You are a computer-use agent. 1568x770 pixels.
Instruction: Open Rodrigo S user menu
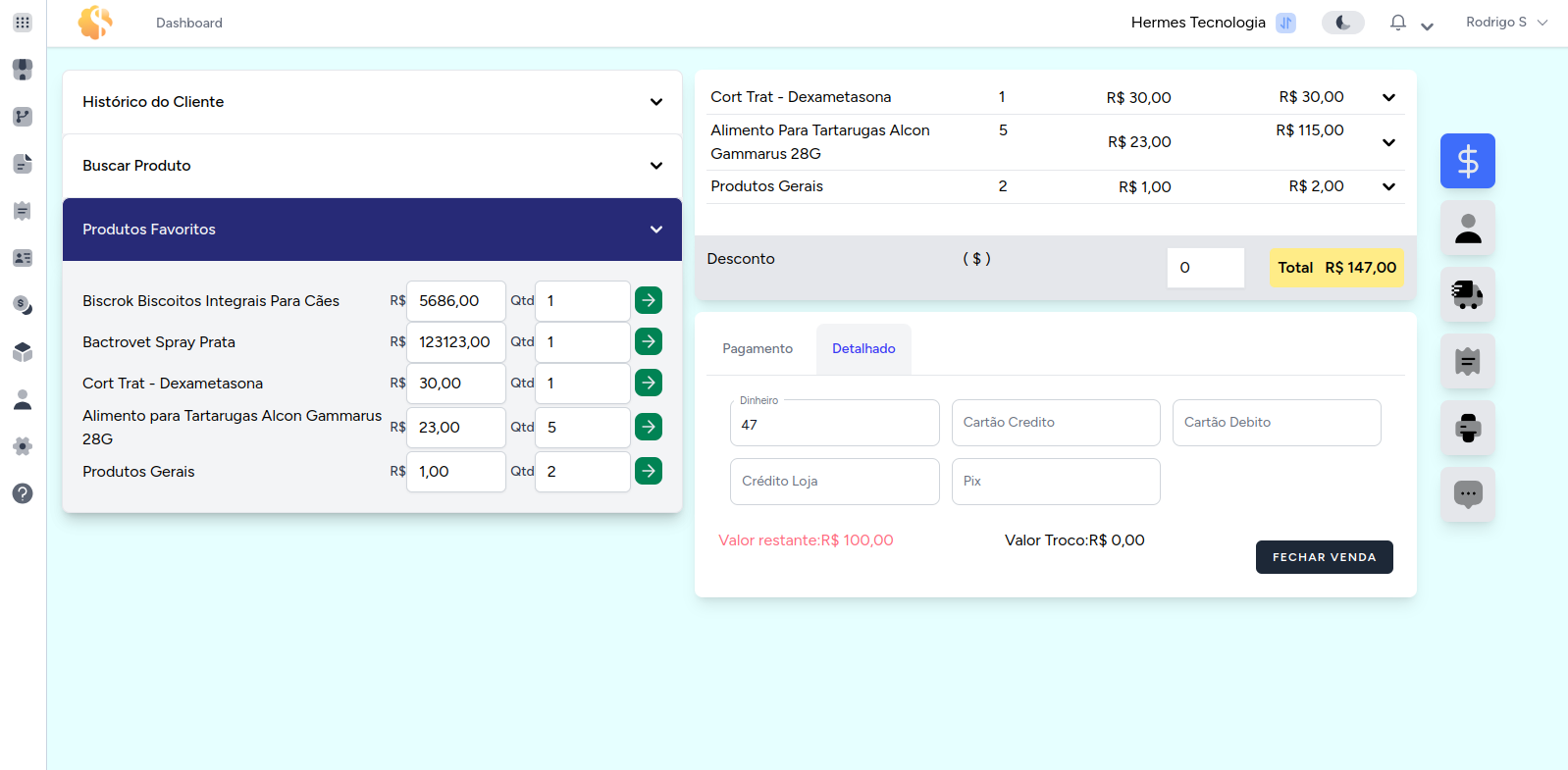pyautogui.click(x=1506, y=23)
